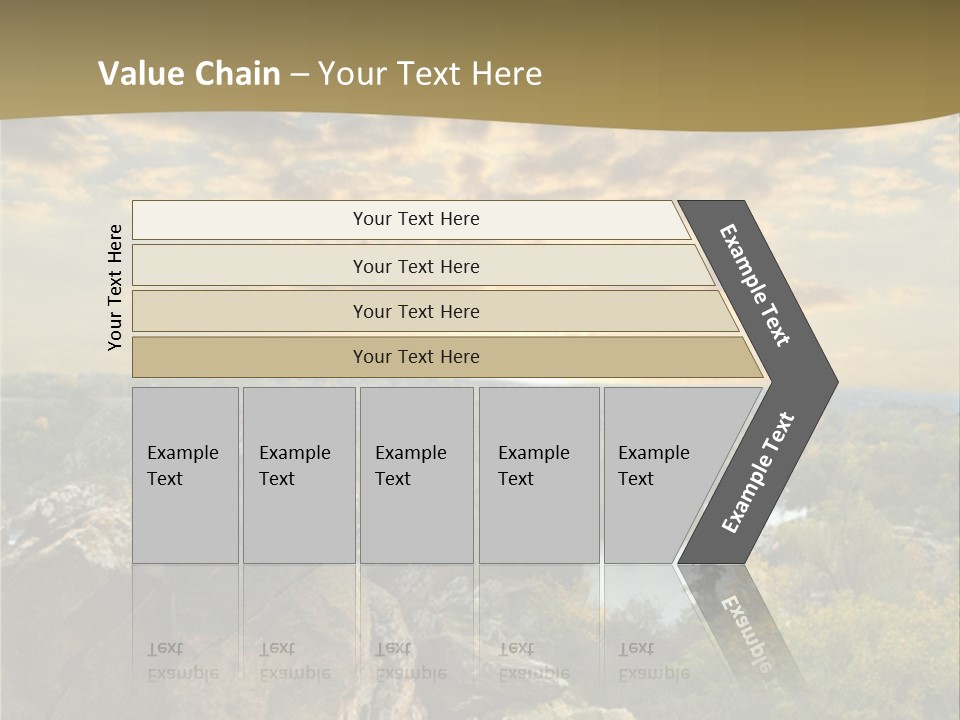Click the second gray "Example Text" box
Image resolution: width=960 pixels, height=720 pixels.
298,475
